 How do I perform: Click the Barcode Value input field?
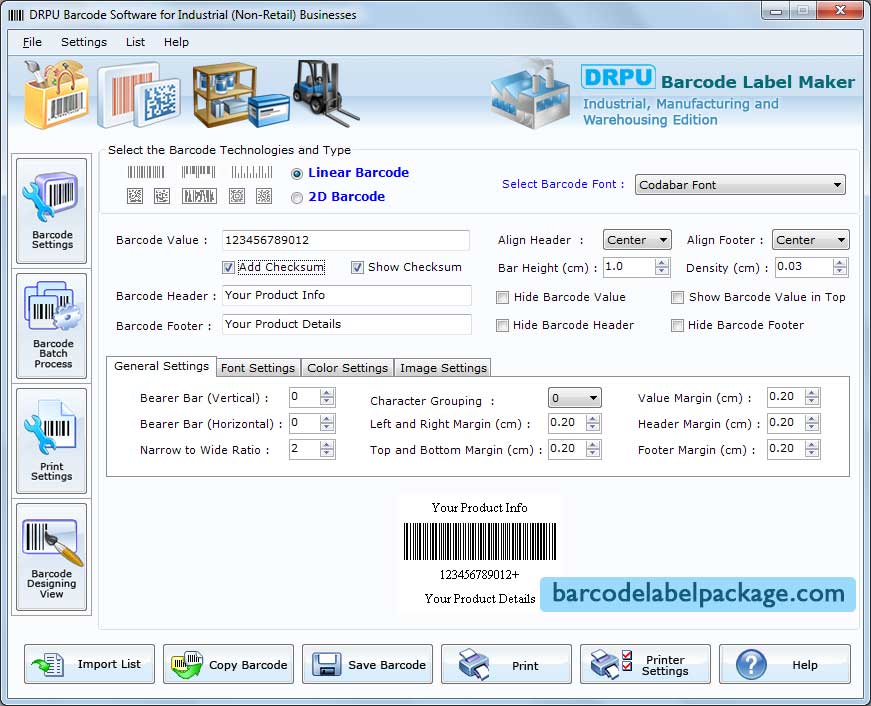[346, 241]
